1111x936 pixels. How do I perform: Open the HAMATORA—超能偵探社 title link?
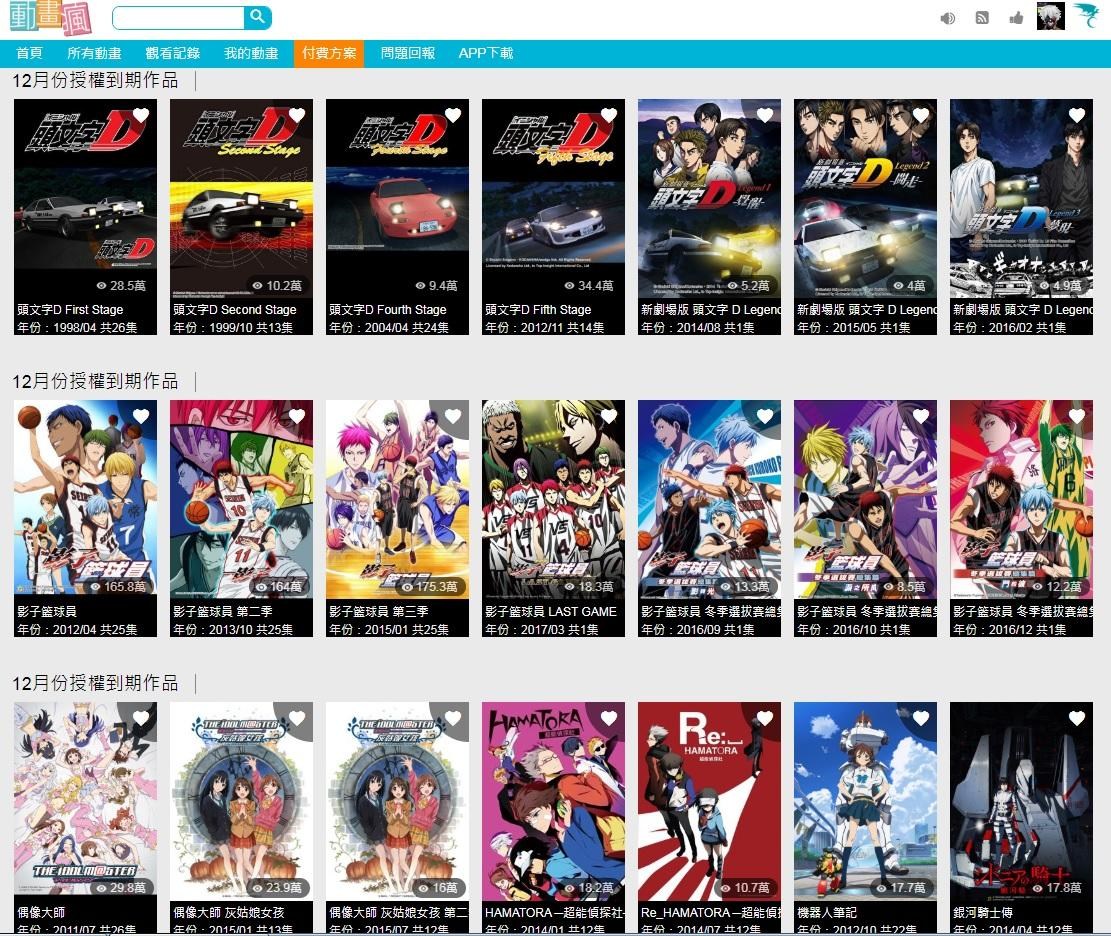pyautogui.click(x=554, y=913)
